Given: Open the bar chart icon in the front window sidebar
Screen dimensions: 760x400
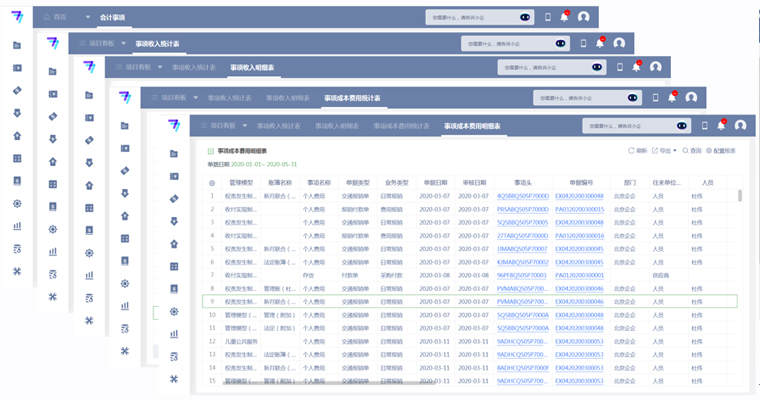Looking at the screenshot, I should pos(174,334).
